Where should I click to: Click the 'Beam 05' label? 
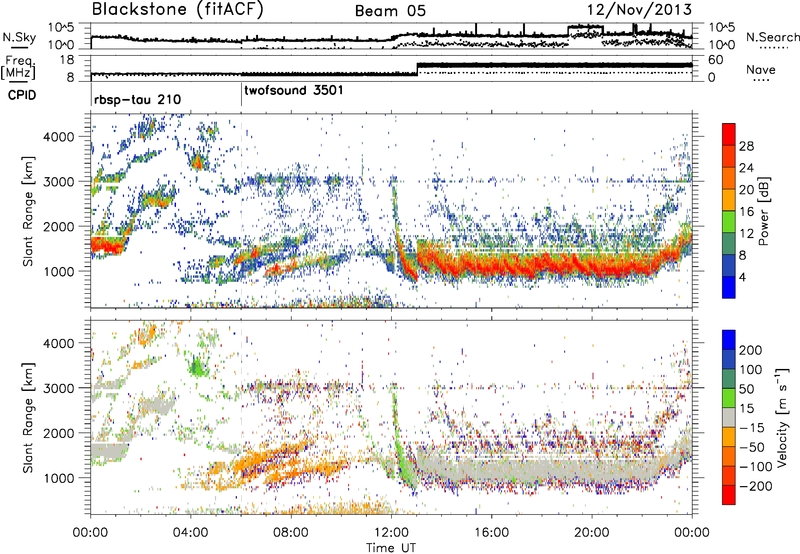[x=390, y=11]
